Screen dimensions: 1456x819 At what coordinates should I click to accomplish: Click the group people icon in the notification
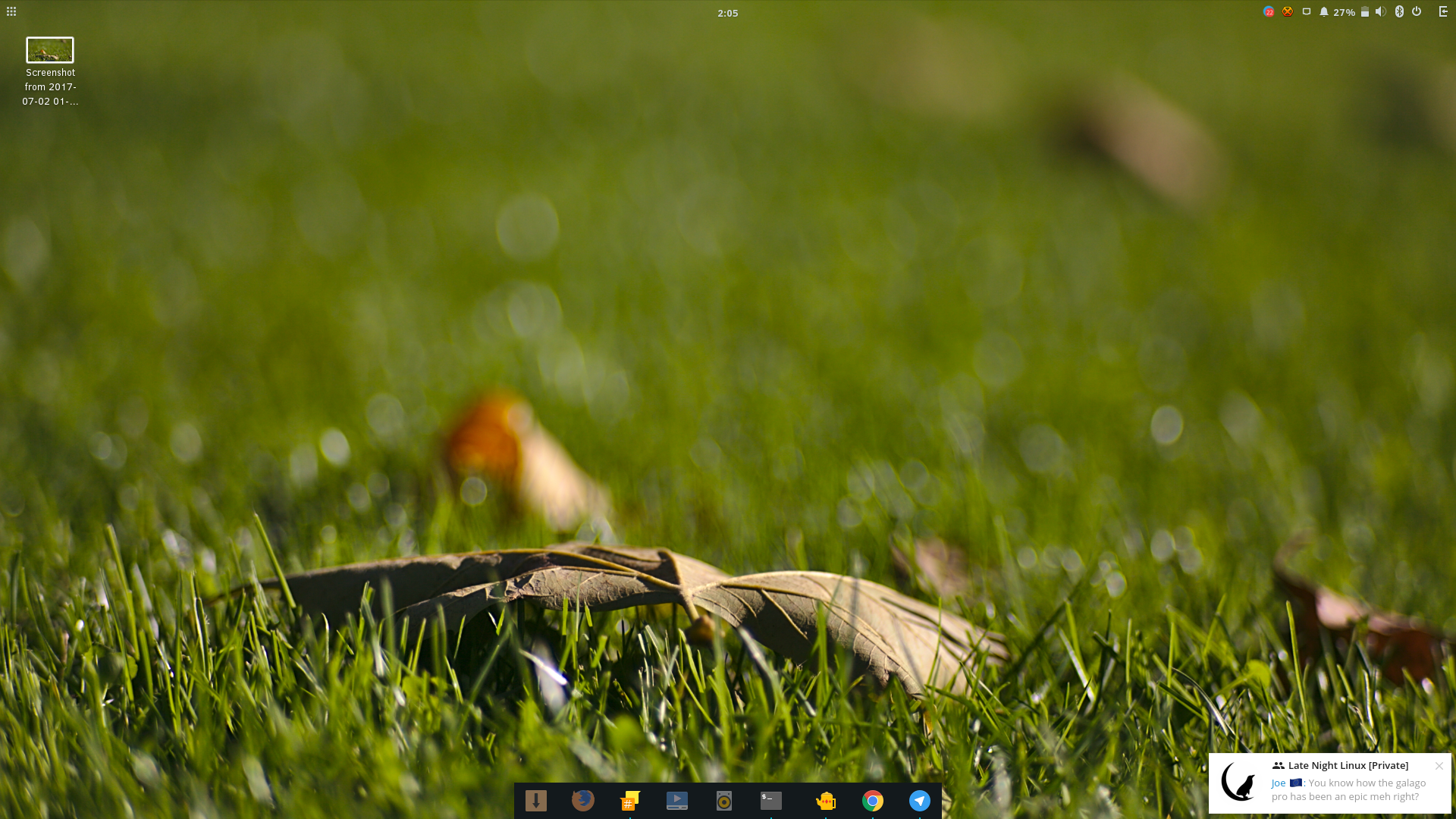coord(1279,766)
